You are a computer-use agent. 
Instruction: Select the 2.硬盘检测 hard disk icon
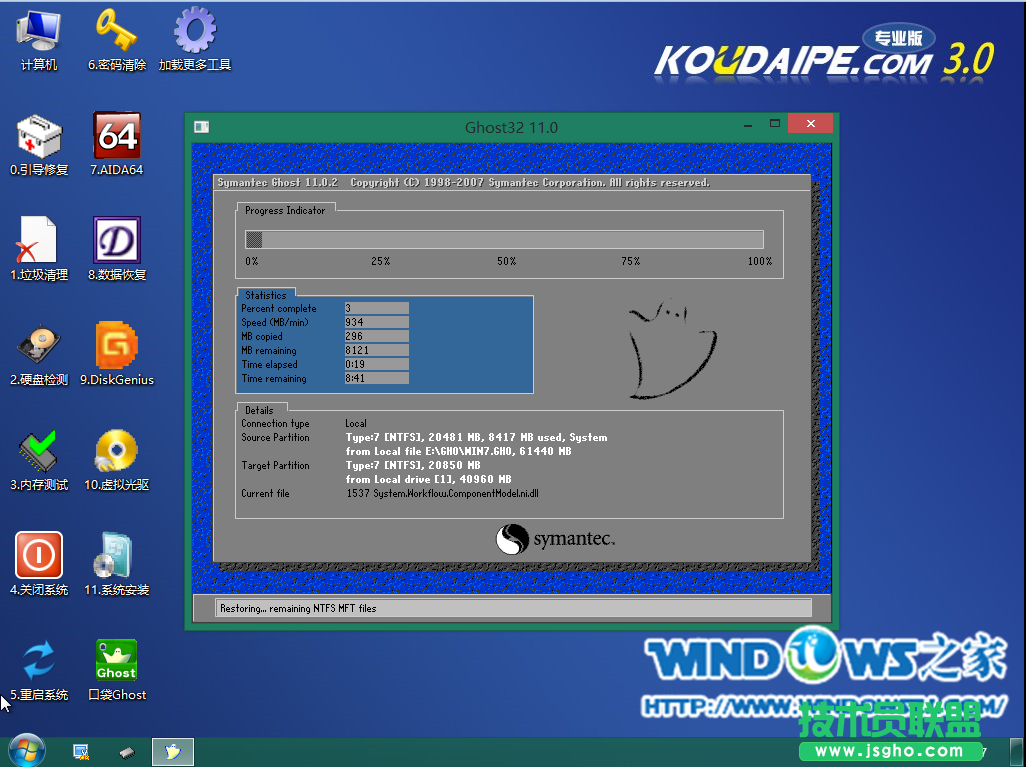pos(39,346)
